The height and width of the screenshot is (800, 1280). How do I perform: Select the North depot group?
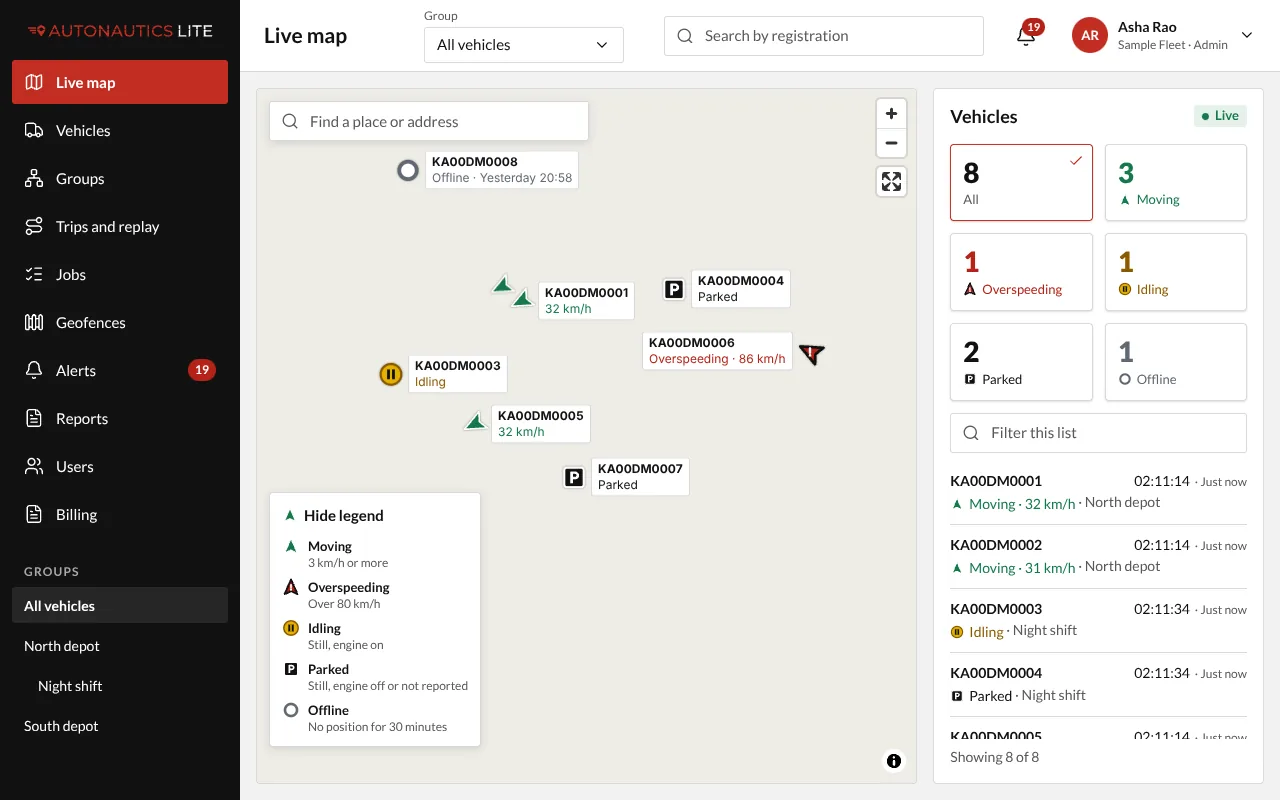pyautogui.click(x=120, y=646)
